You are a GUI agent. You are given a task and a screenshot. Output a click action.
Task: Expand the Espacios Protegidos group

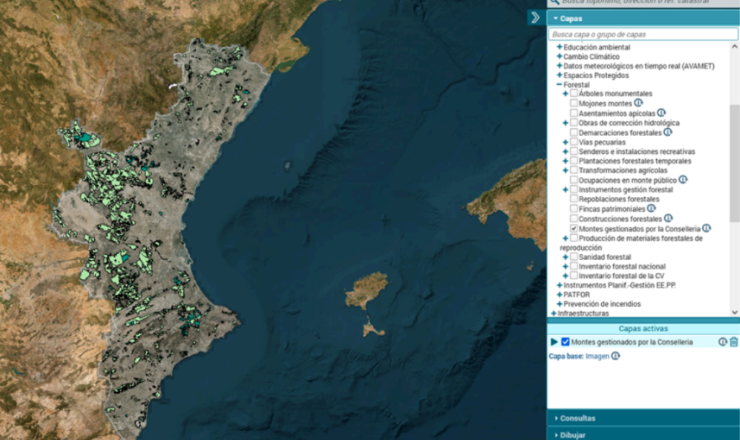click(x=559, y=75)
